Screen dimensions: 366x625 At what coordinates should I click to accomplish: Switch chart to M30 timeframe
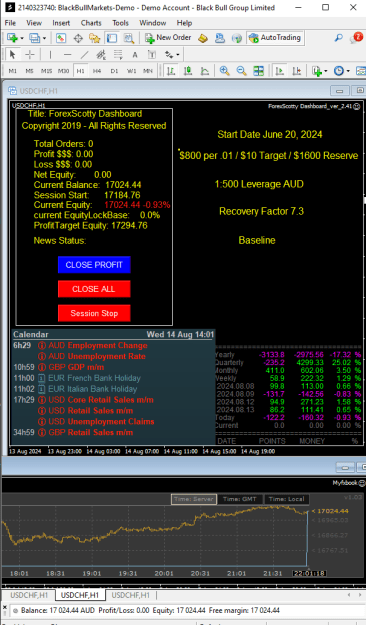click(63, 71)
